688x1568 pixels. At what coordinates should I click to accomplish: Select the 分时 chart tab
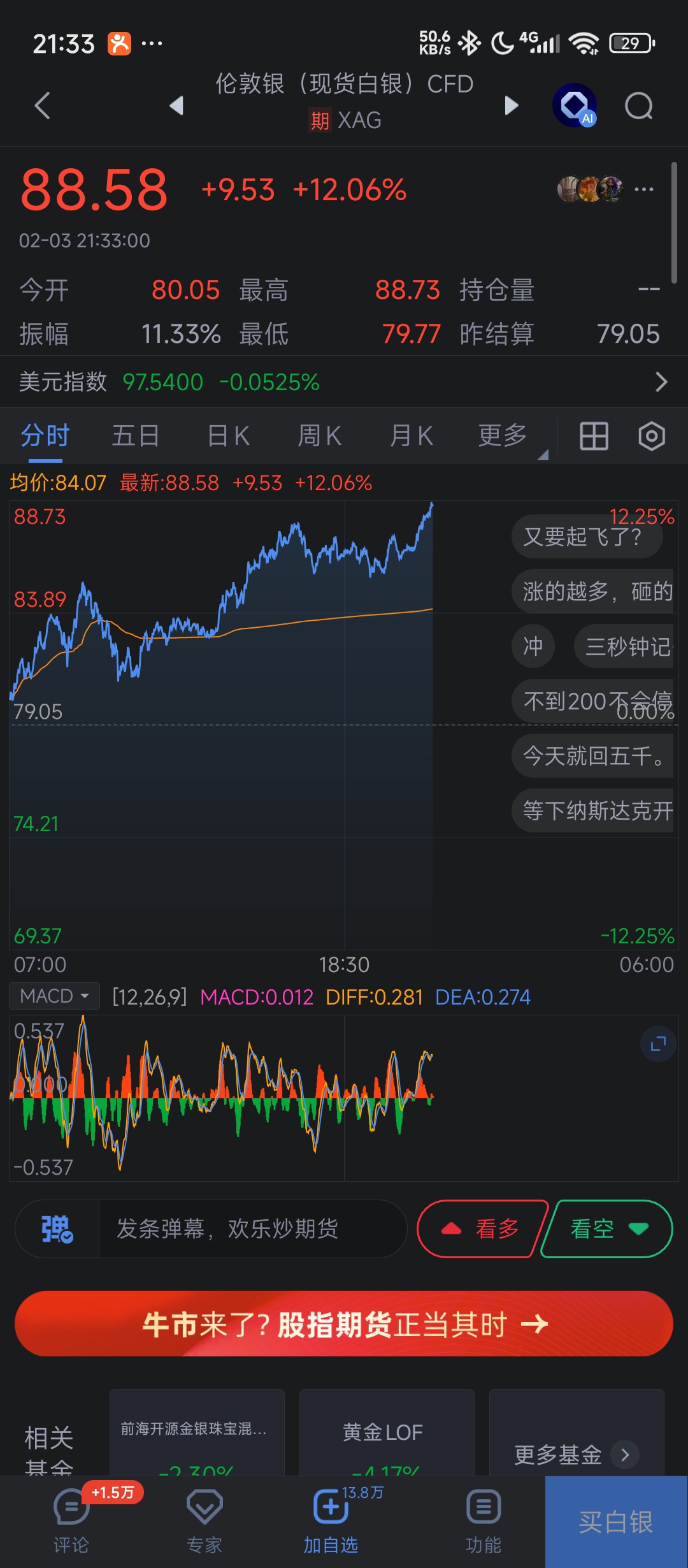[45, 436]
